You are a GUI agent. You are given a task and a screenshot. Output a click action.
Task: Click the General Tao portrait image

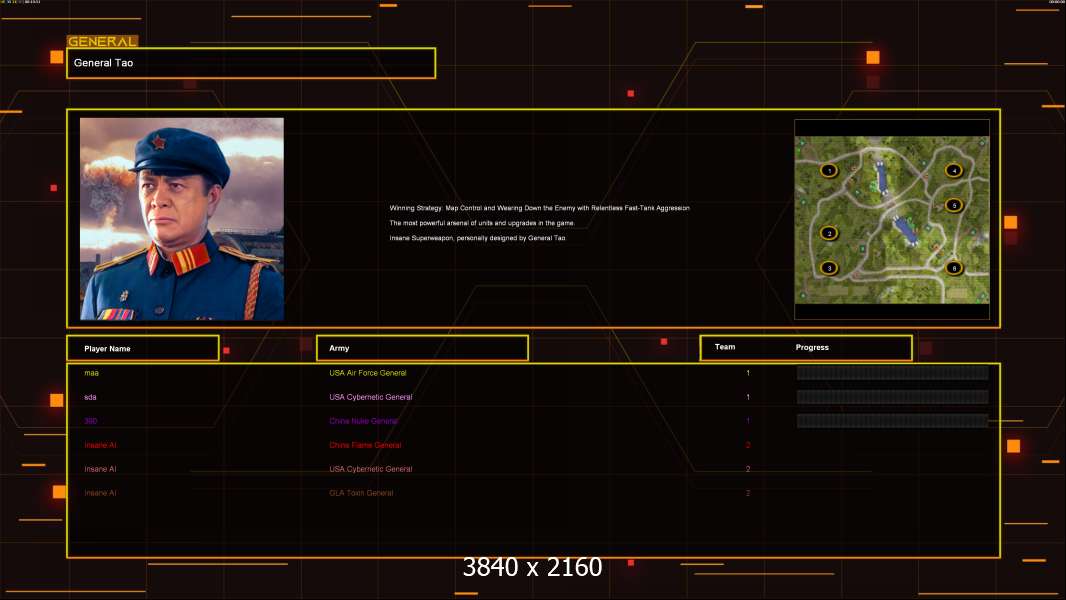click(x=182, y=219)
